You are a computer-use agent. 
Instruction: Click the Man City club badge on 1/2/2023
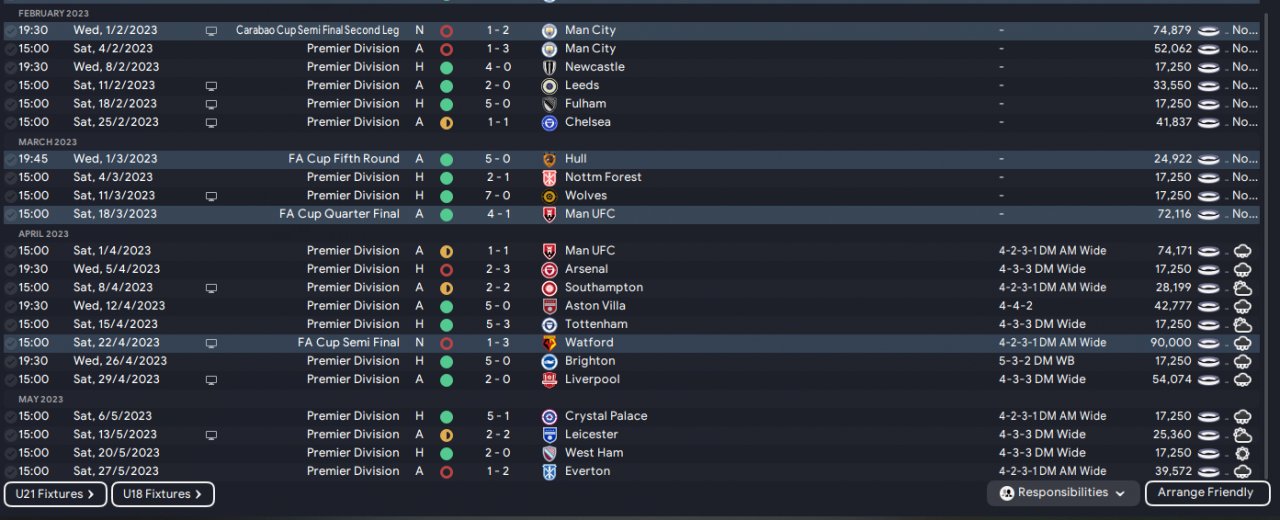549,31
